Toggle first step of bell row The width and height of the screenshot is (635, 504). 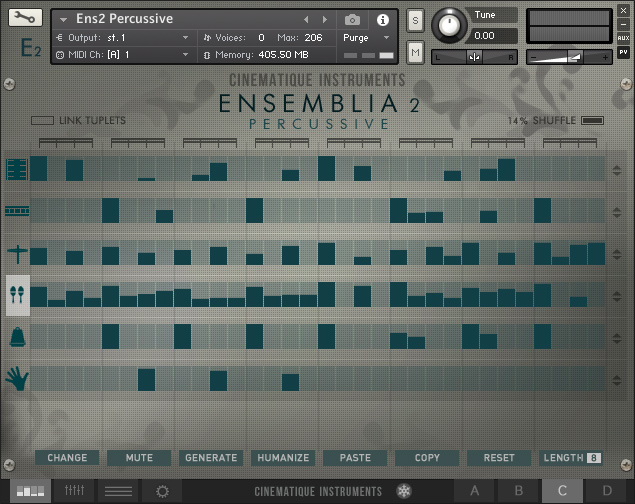click(x=38, y=336)
